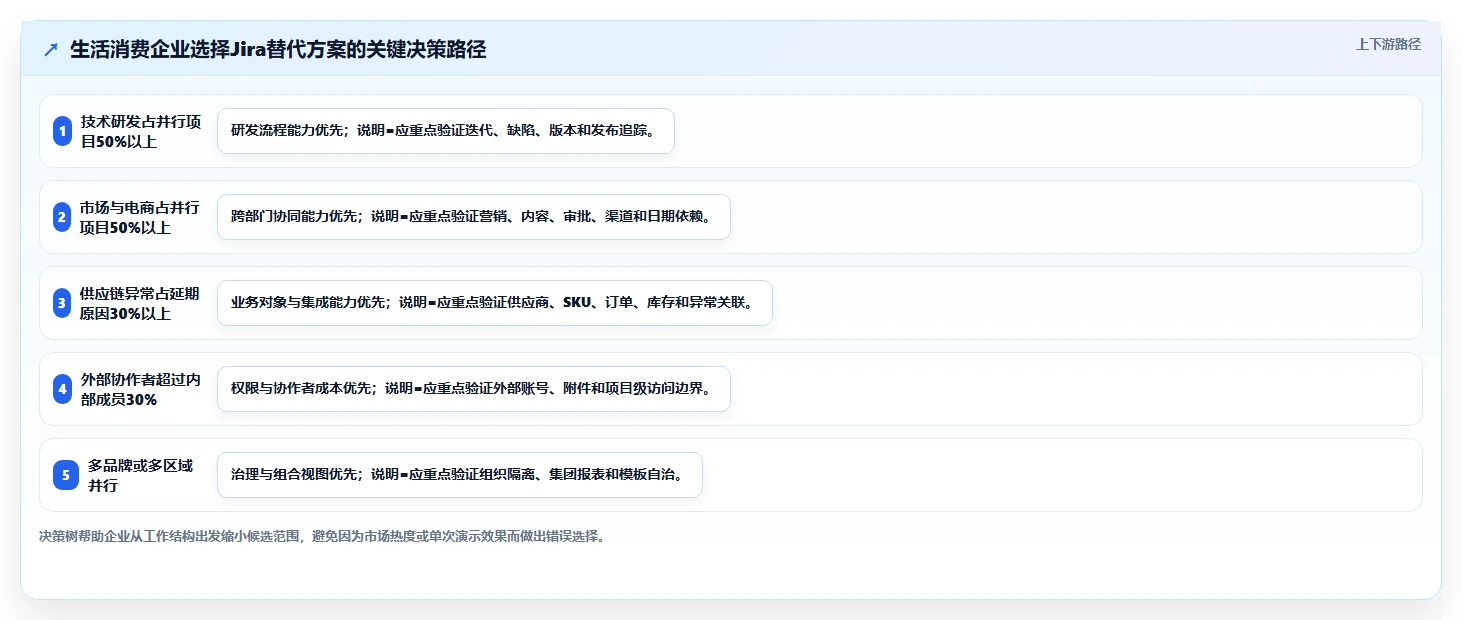1462x620 pixels.
Task: Click the footer note starting 决策树帮助企业
Action: click(322, 536)
